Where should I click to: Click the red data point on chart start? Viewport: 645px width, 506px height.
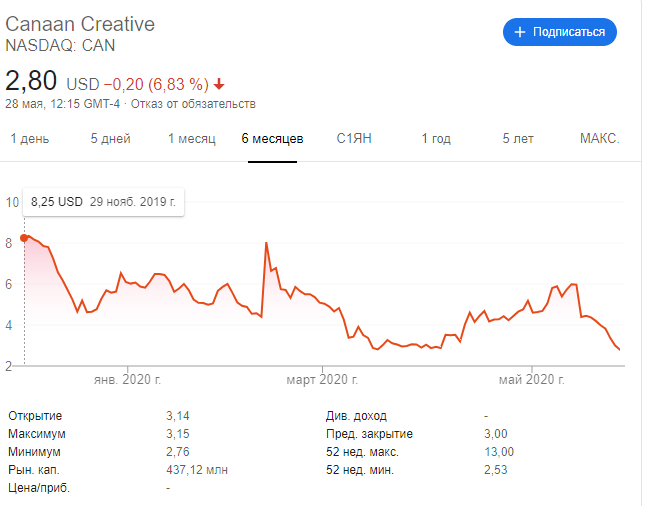pos(24,237)
